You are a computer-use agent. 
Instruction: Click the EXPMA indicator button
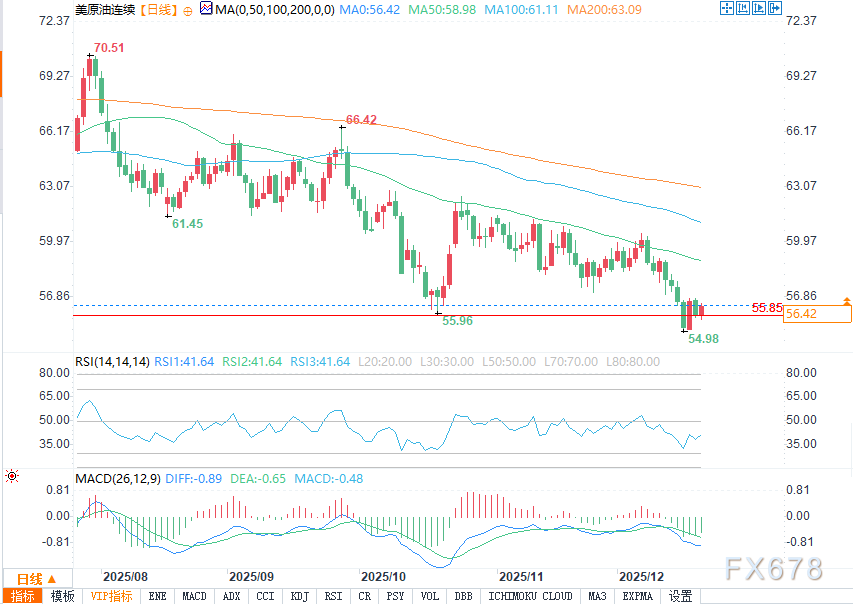(637, 596)
